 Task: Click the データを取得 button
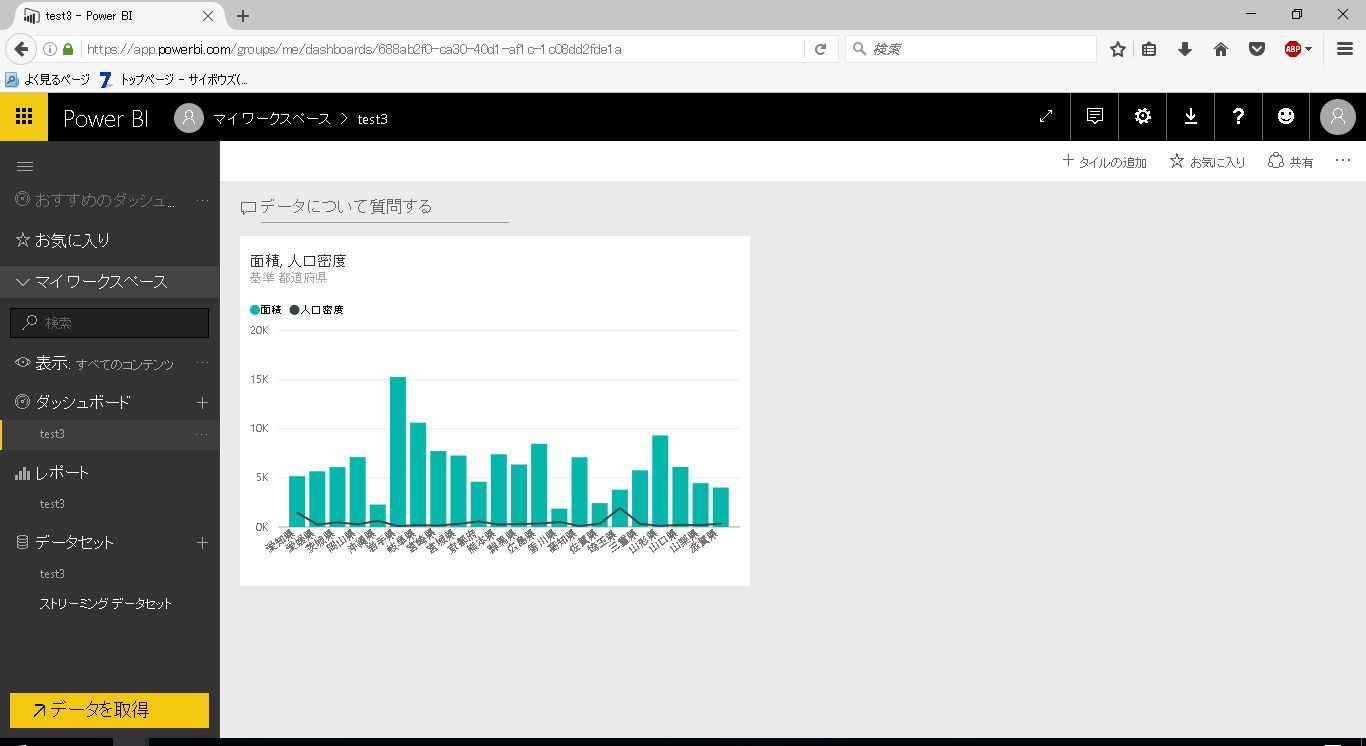[109, 710]
